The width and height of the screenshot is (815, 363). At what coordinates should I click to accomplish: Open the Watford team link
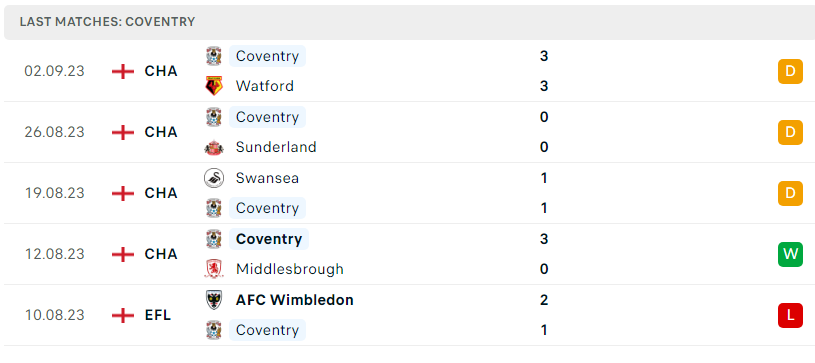[x=265, y=86]
